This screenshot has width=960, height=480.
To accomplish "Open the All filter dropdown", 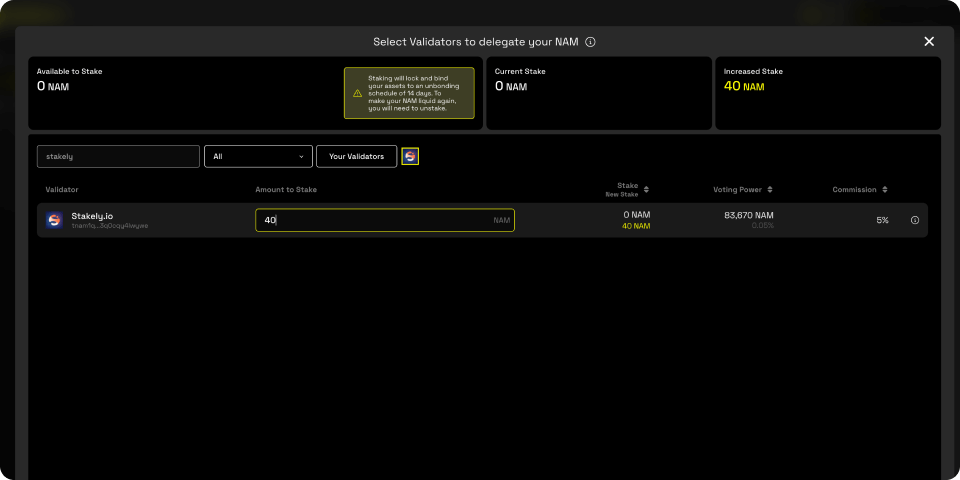I will pyautogui.click(x=258, y=156).
